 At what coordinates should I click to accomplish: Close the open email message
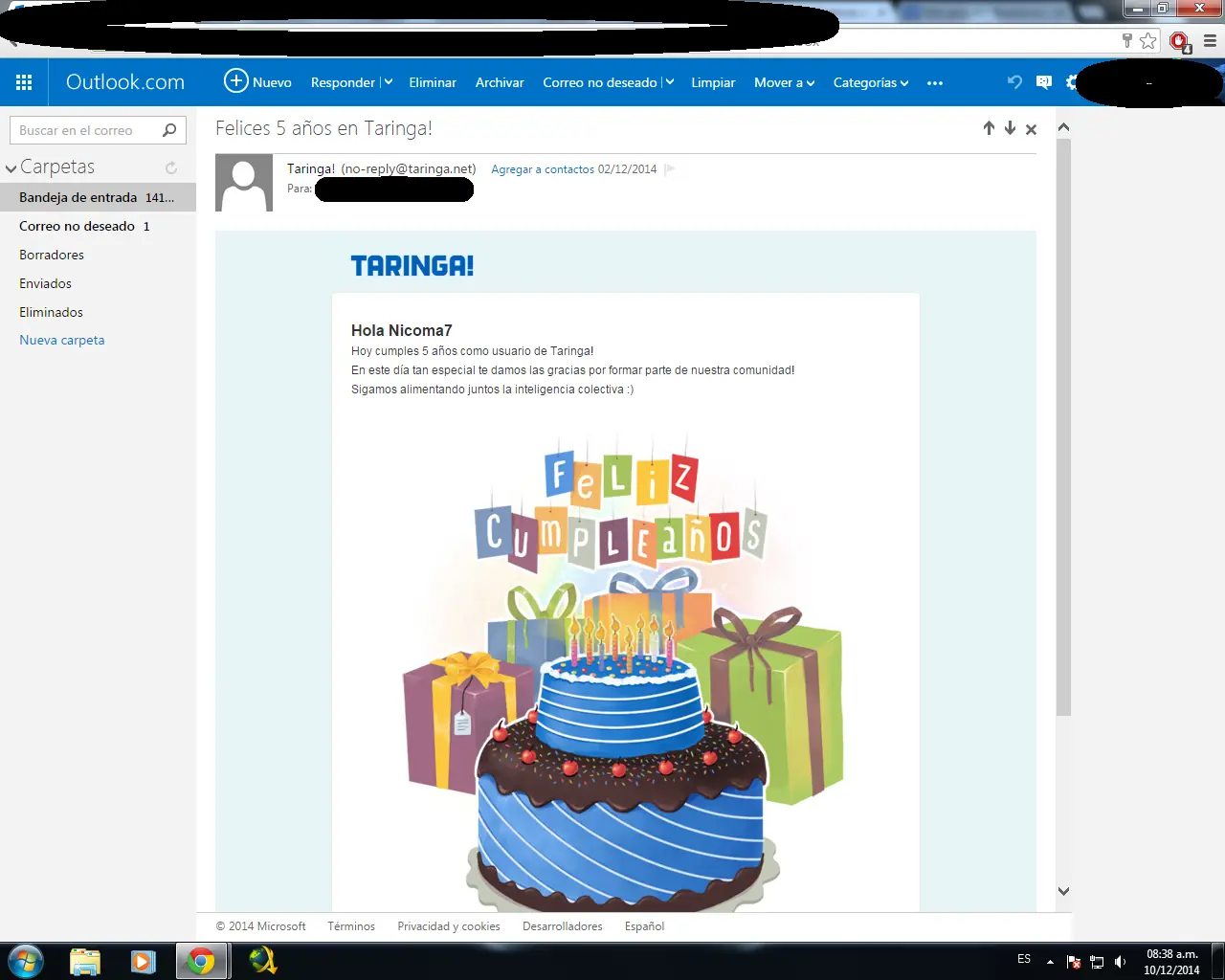click(x=1031, y=129)
